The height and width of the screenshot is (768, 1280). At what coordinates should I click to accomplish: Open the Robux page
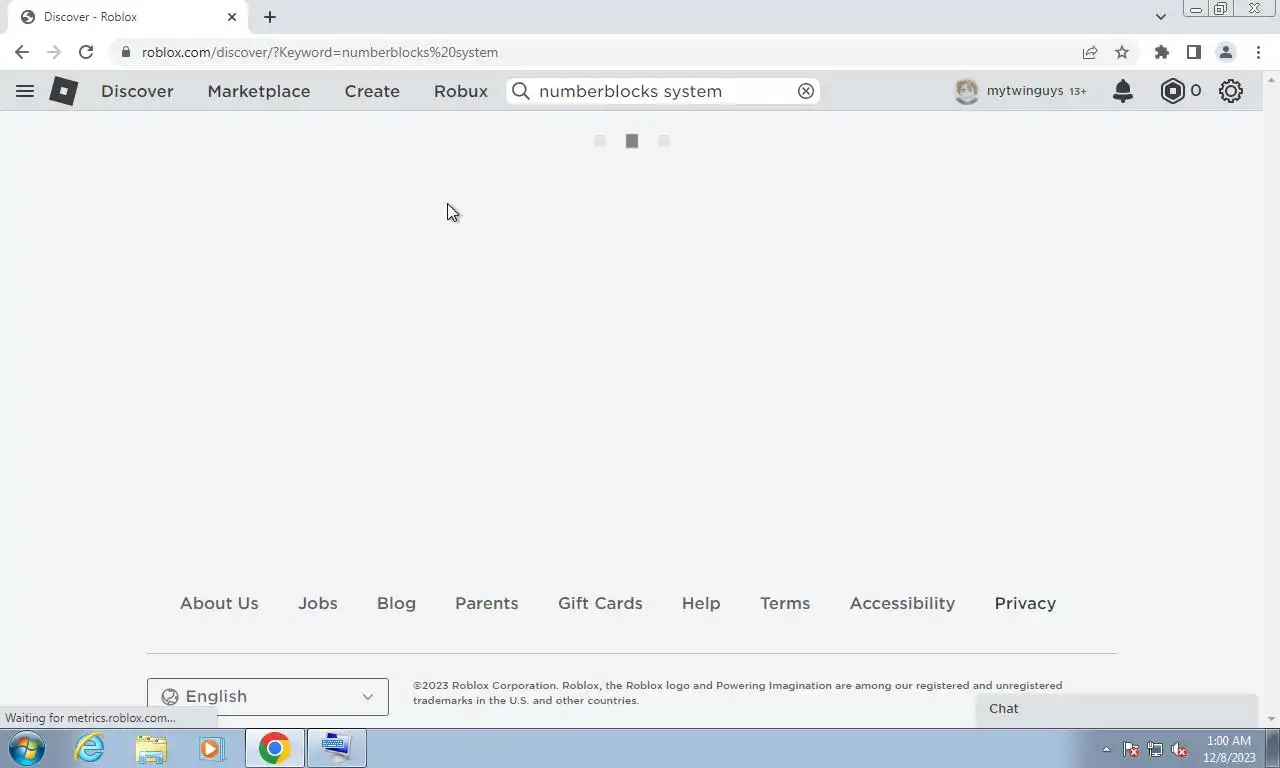(x=461, y=91)
